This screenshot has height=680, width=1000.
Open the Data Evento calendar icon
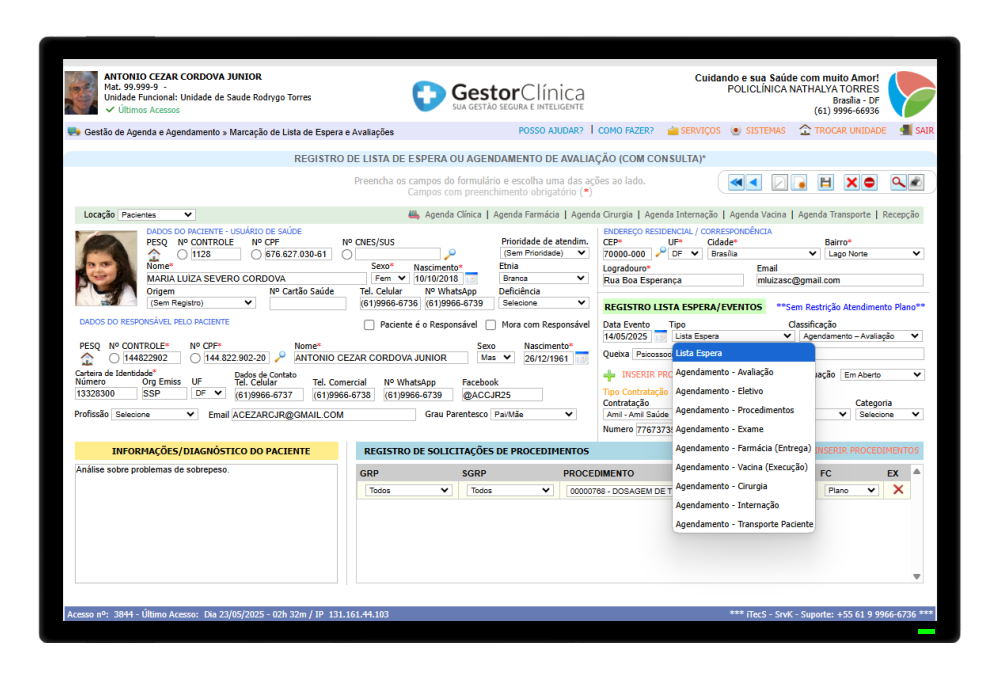[x=660, y=336]
